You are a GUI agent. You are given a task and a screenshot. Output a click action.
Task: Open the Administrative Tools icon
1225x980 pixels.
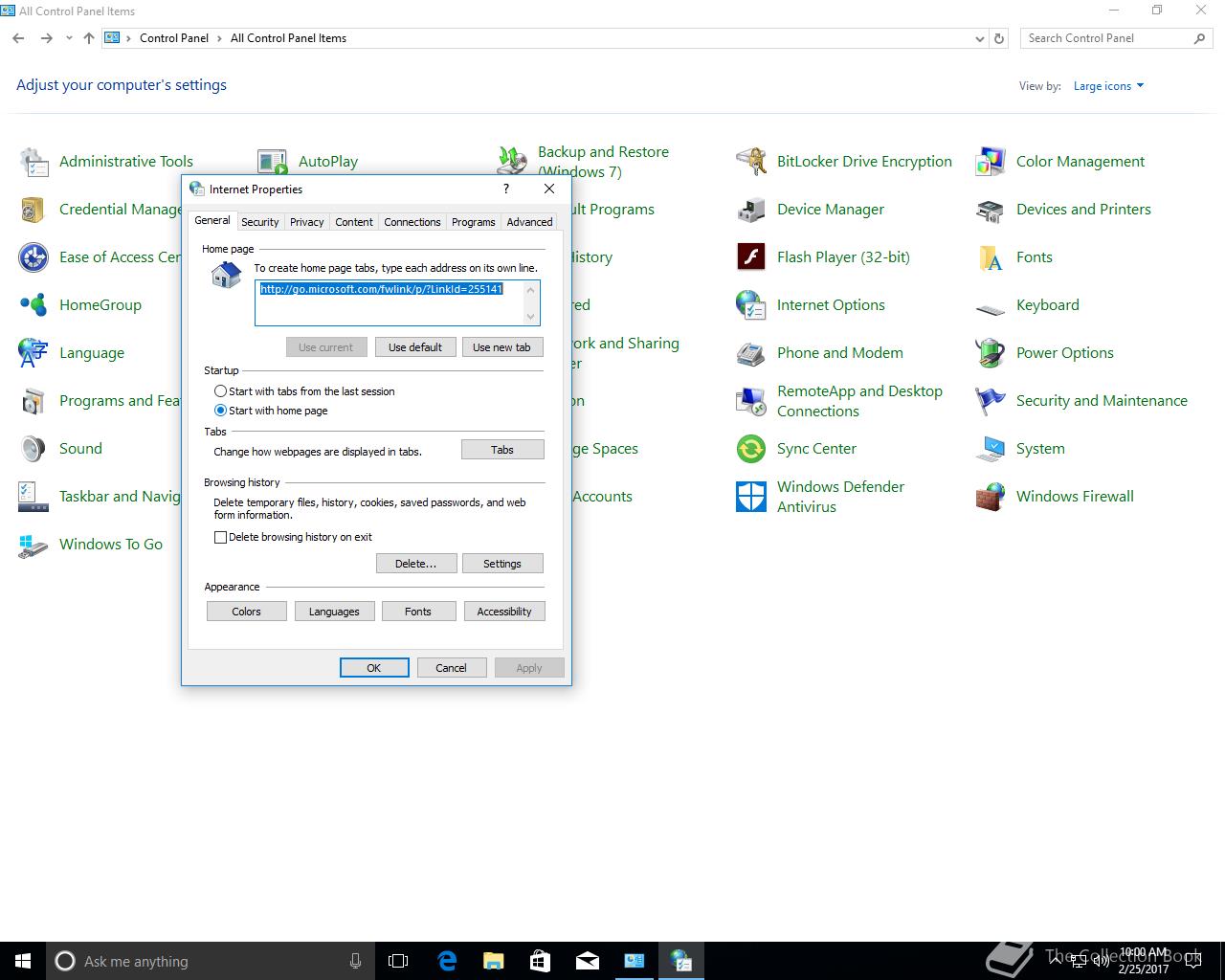33,162
